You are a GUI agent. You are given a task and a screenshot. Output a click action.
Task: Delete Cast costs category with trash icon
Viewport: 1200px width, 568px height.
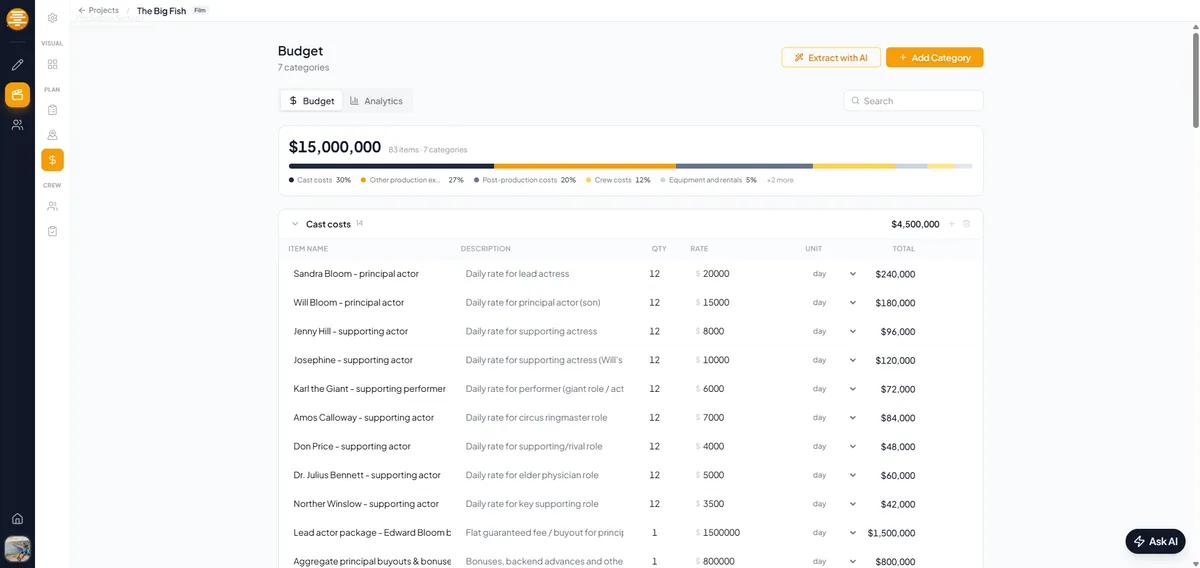coord(966,224)
